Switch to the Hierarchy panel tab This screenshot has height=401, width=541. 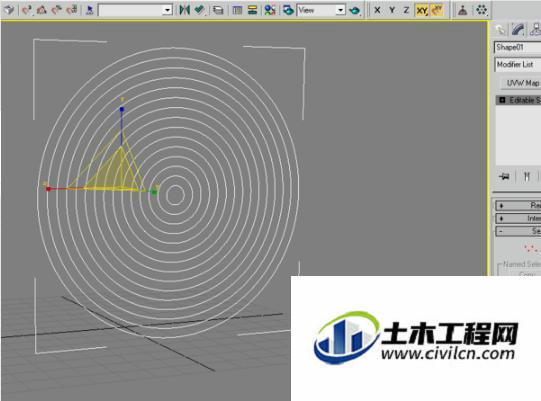(x=535, y=30)
